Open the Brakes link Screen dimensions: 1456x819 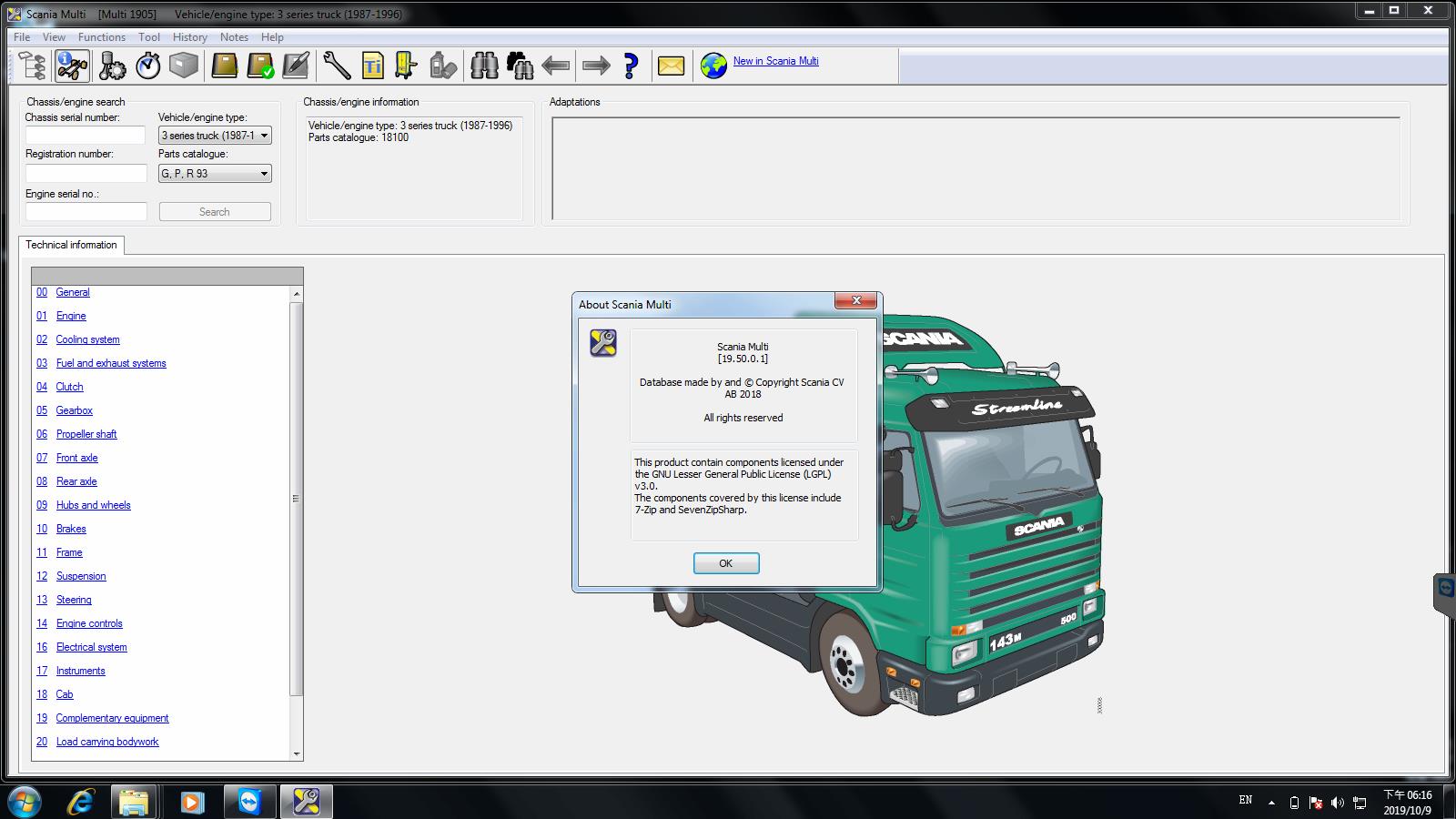[x=71, y=529]
